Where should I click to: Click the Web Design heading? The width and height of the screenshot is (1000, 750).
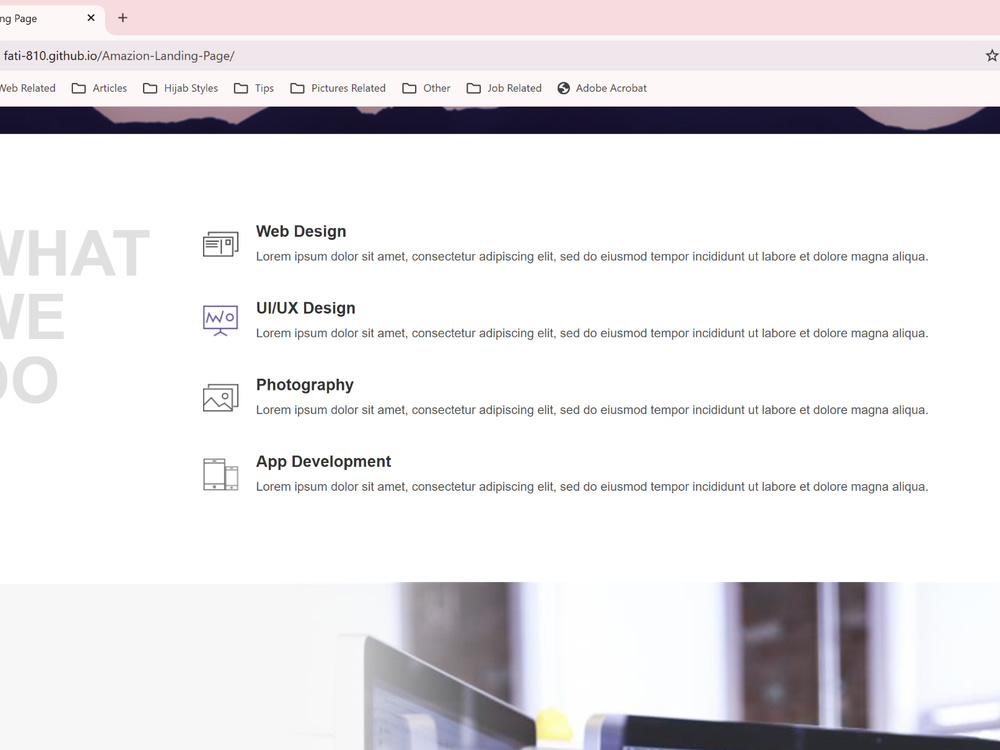click(x=301, y=232)
